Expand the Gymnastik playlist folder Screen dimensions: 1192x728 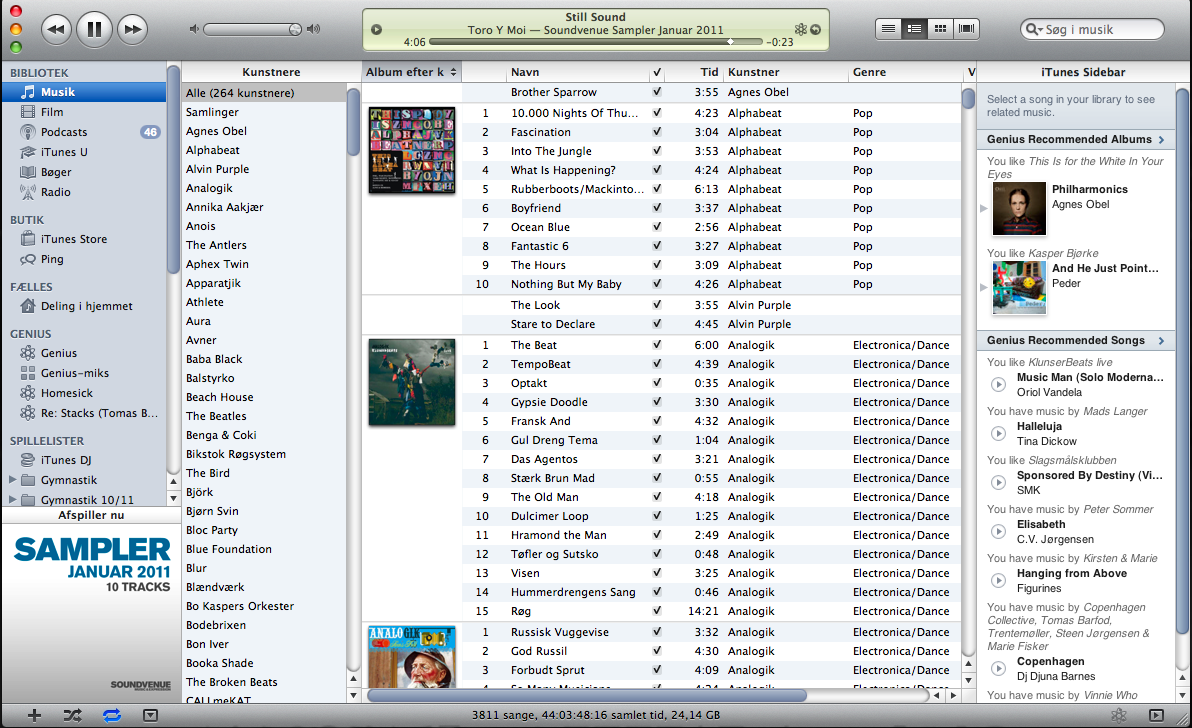point(12,480)
